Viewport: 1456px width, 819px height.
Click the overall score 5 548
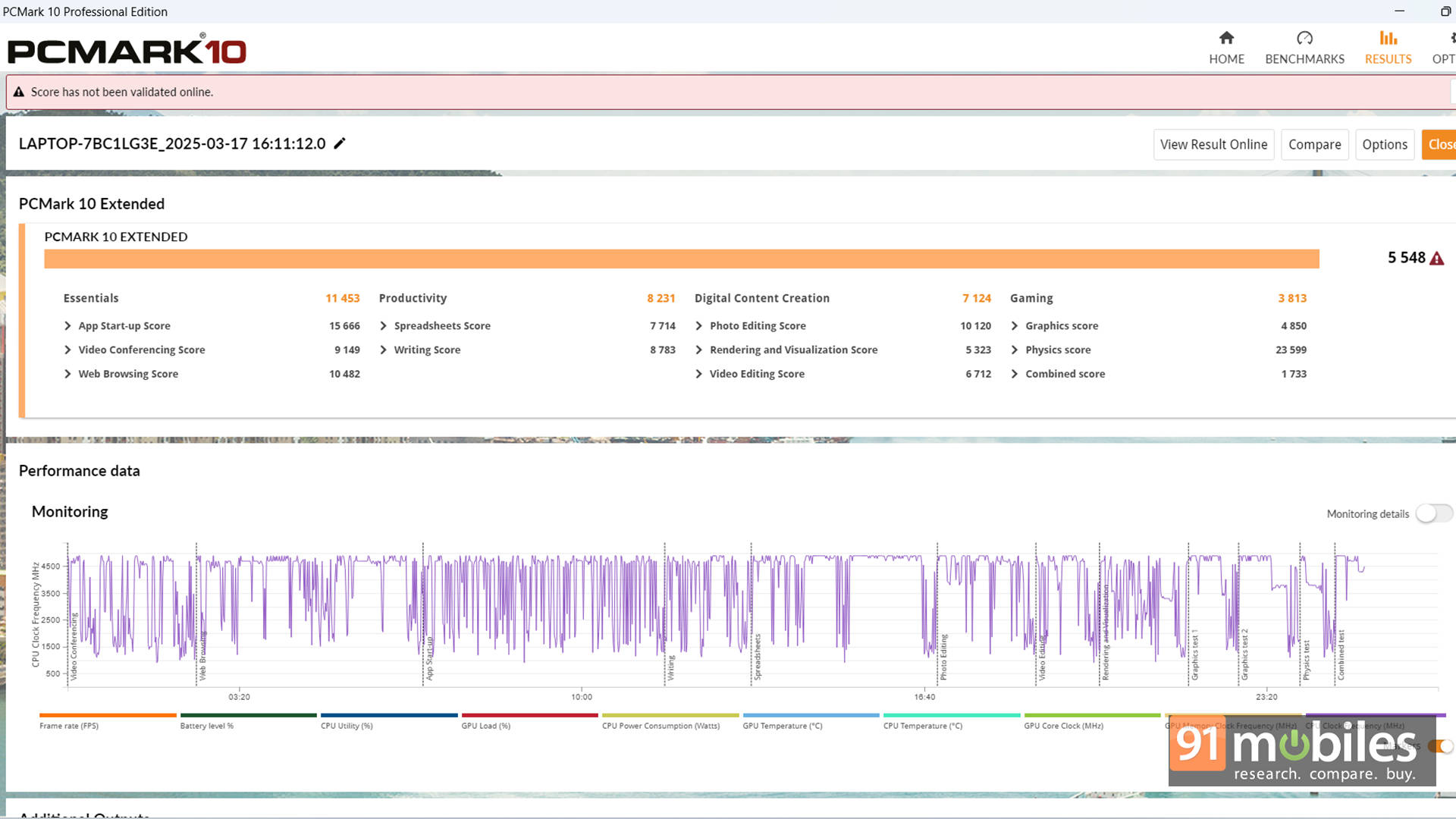click(x=1406, y=258)
